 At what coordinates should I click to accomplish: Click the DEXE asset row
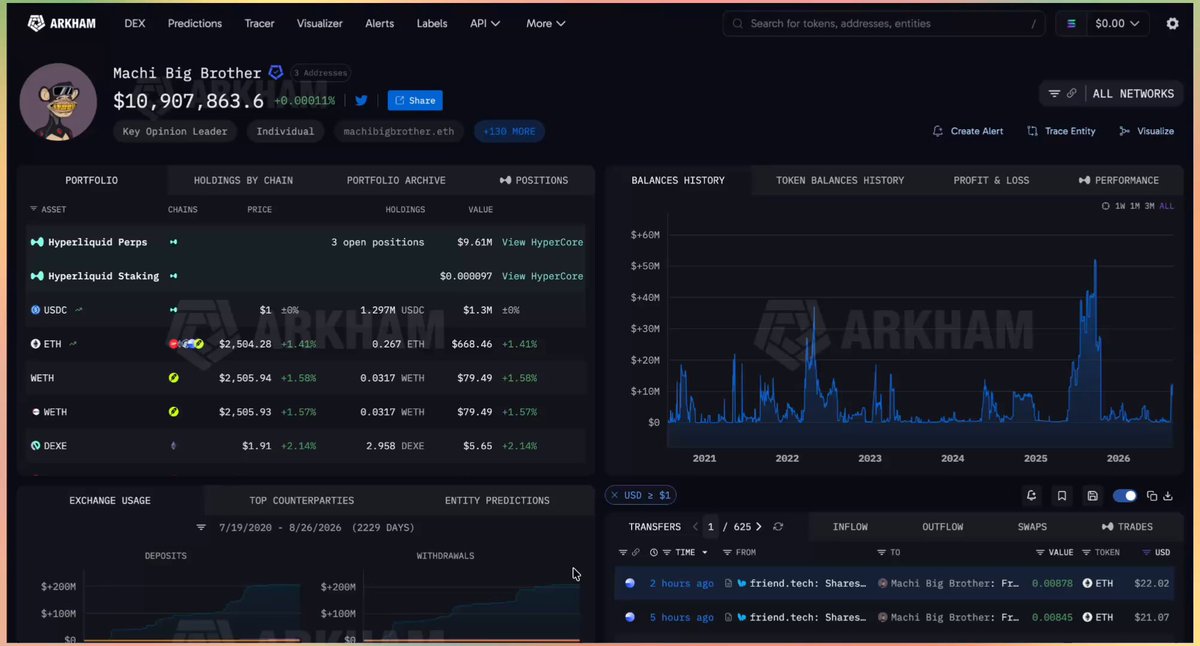[306, 446]
